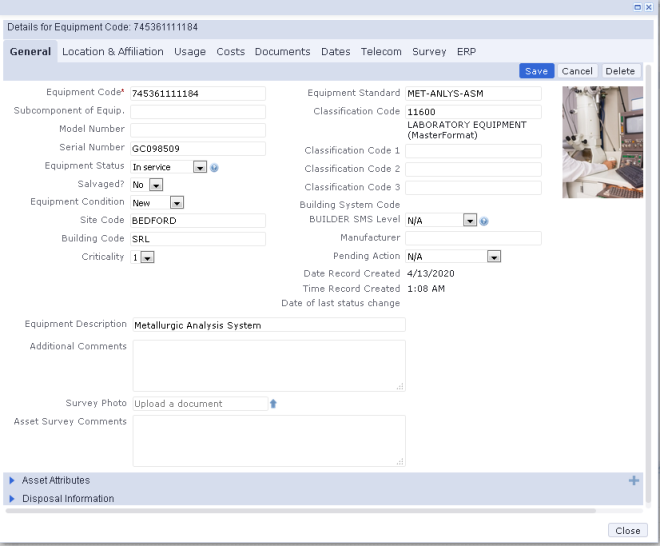This screenshot has width=661, height=546.
Task: Open the Criticality dropdown
Action: point(147,257)
